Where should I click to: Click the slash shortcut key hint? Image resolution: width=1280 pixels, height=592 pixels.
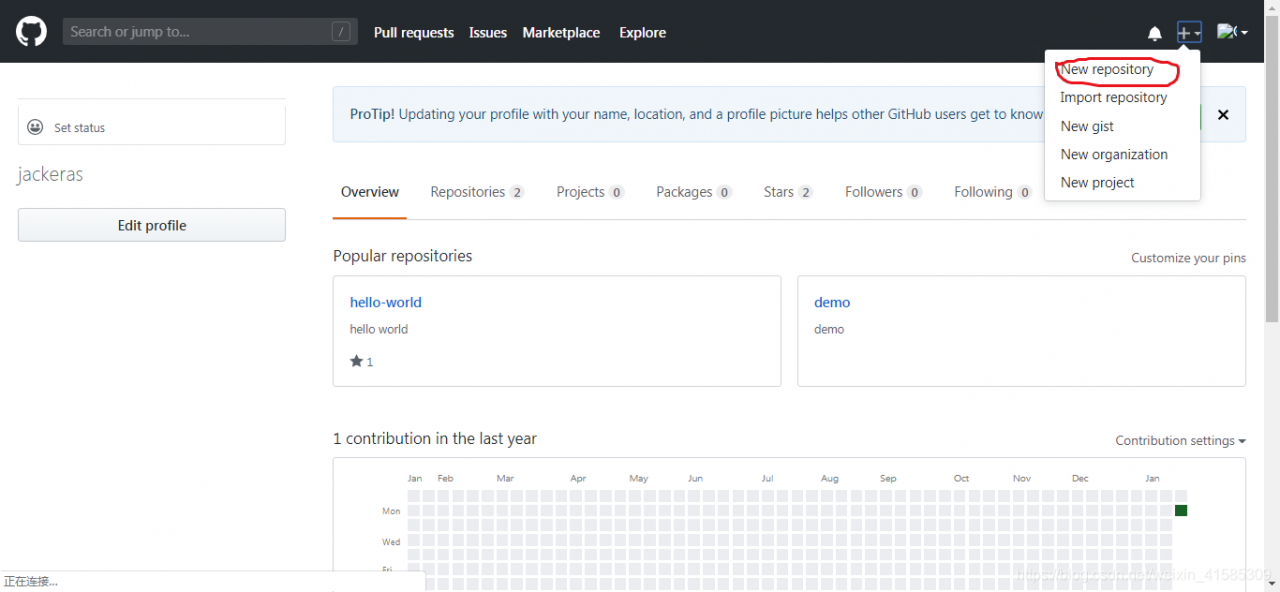click(341, 32)
